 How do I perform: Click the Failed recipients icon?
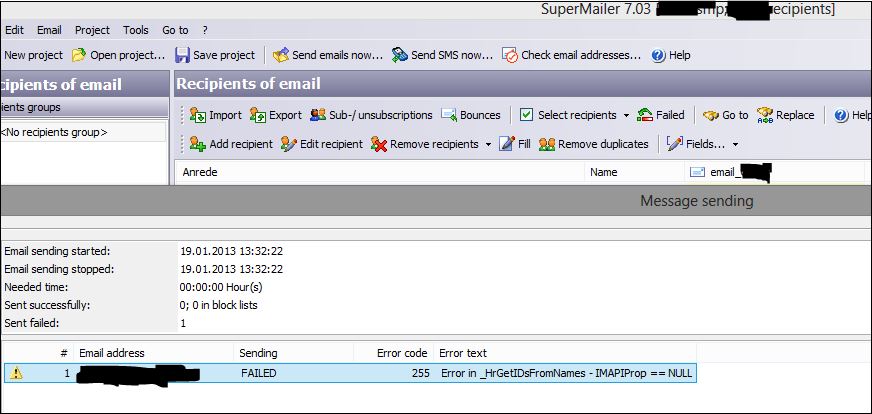tap(645, 115)
